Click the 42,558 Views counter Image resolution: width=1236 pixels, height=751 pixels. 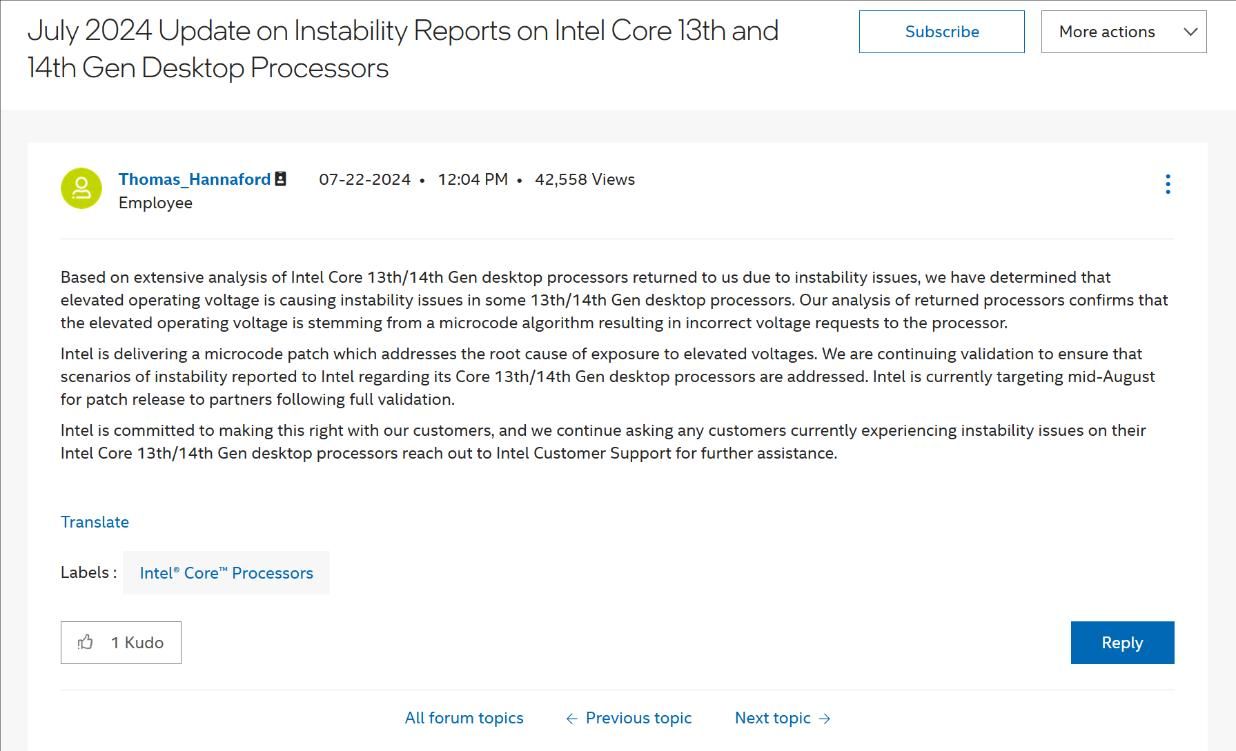(x=585, y=179)
